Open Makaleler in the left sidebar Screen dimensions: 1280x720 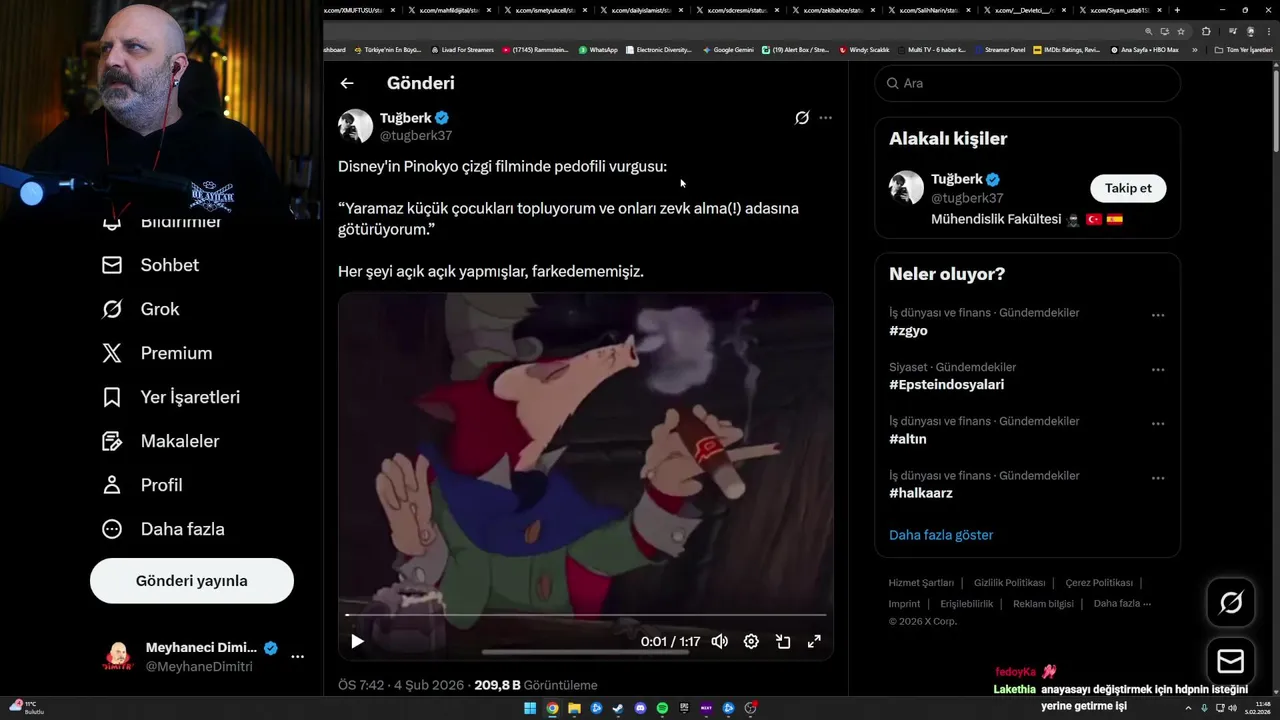point(161,441)
